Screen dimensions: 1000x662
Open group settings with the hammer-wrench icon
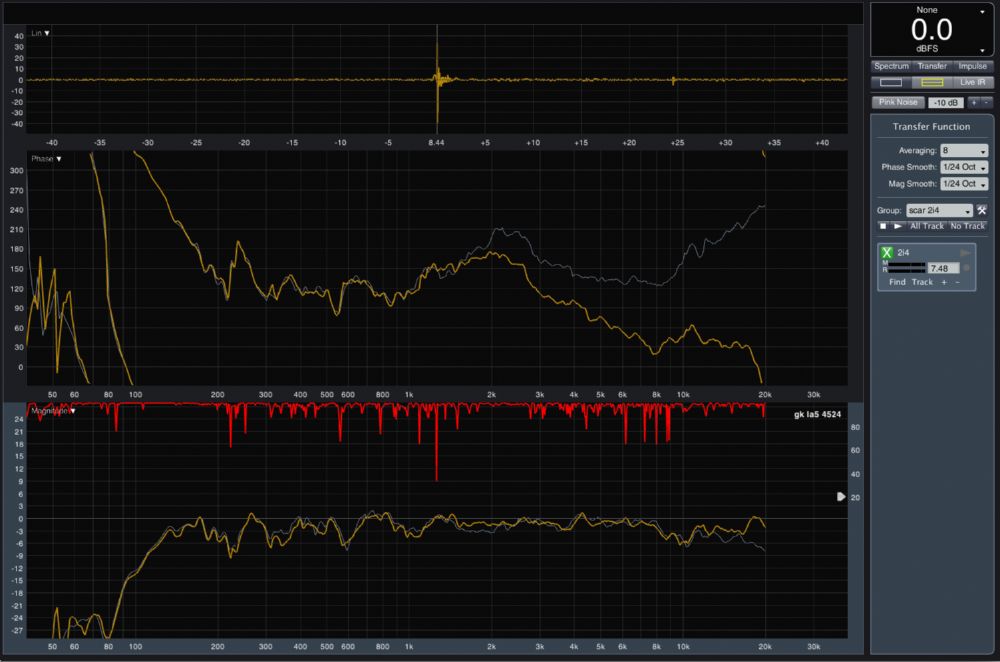(x=982, y=210)
